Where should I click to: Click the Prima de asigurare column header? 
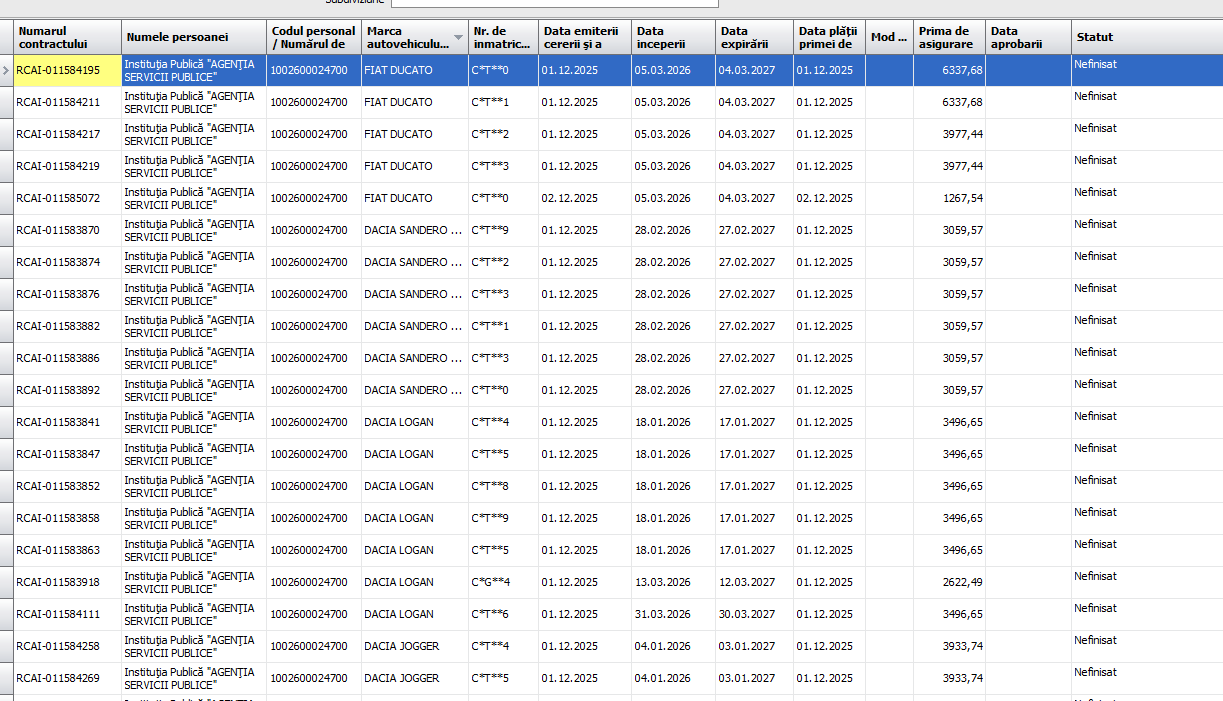[x=948, y=37]
